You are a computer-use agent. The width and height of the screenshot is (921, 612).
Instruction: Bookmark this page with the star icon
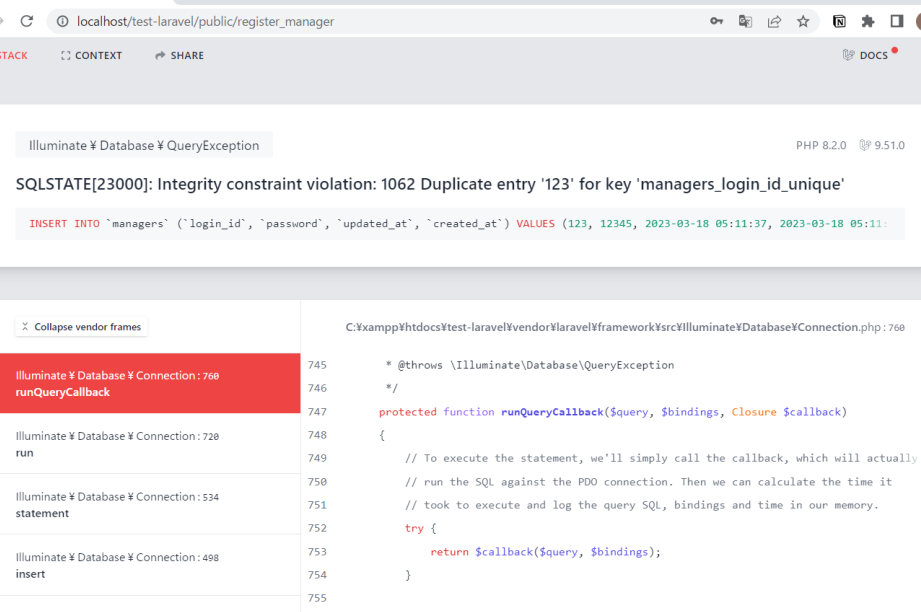pyautogui.click(x=803, y=21)
